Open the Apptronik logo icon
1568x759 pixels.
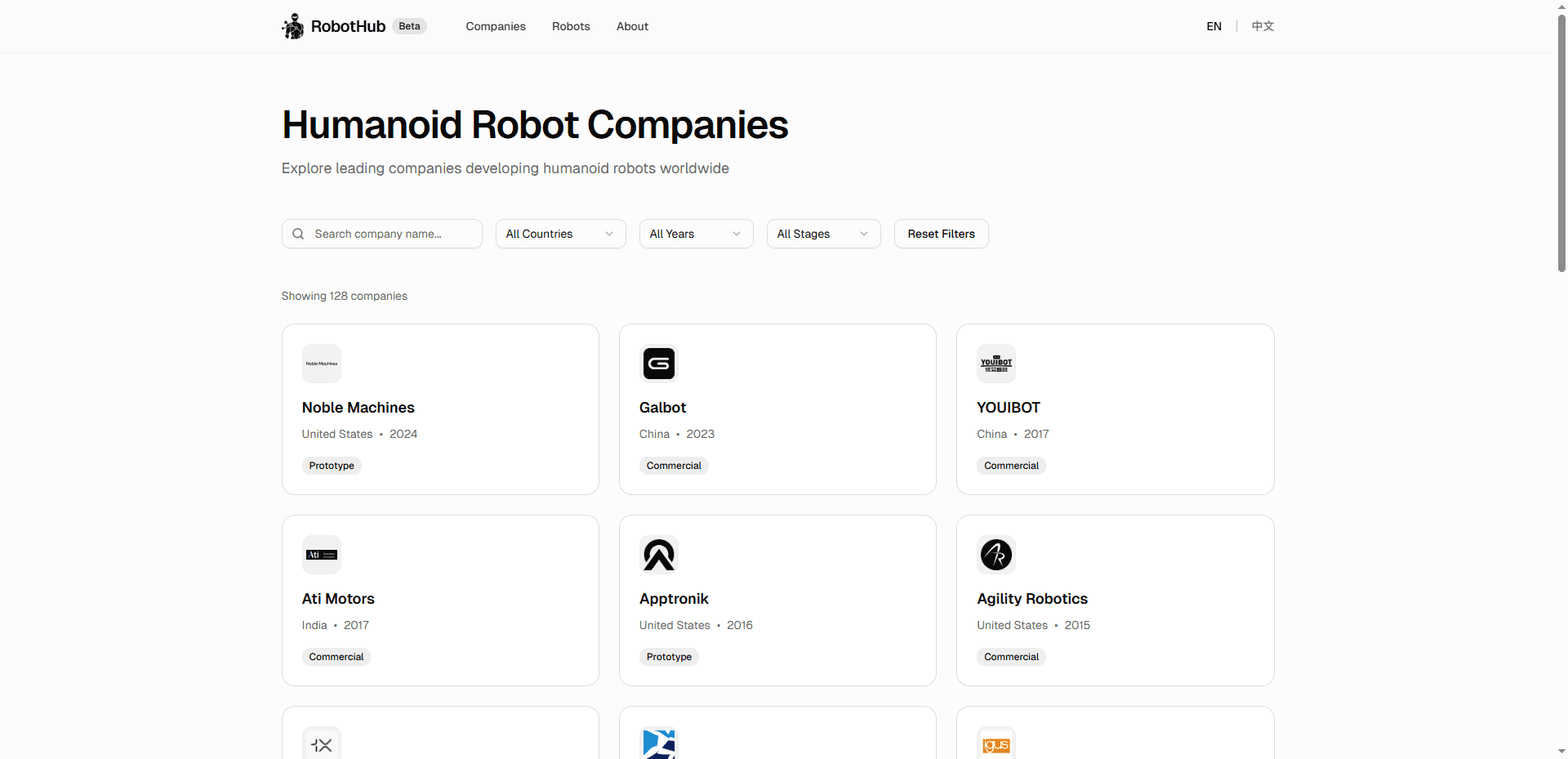click(659, 554)
